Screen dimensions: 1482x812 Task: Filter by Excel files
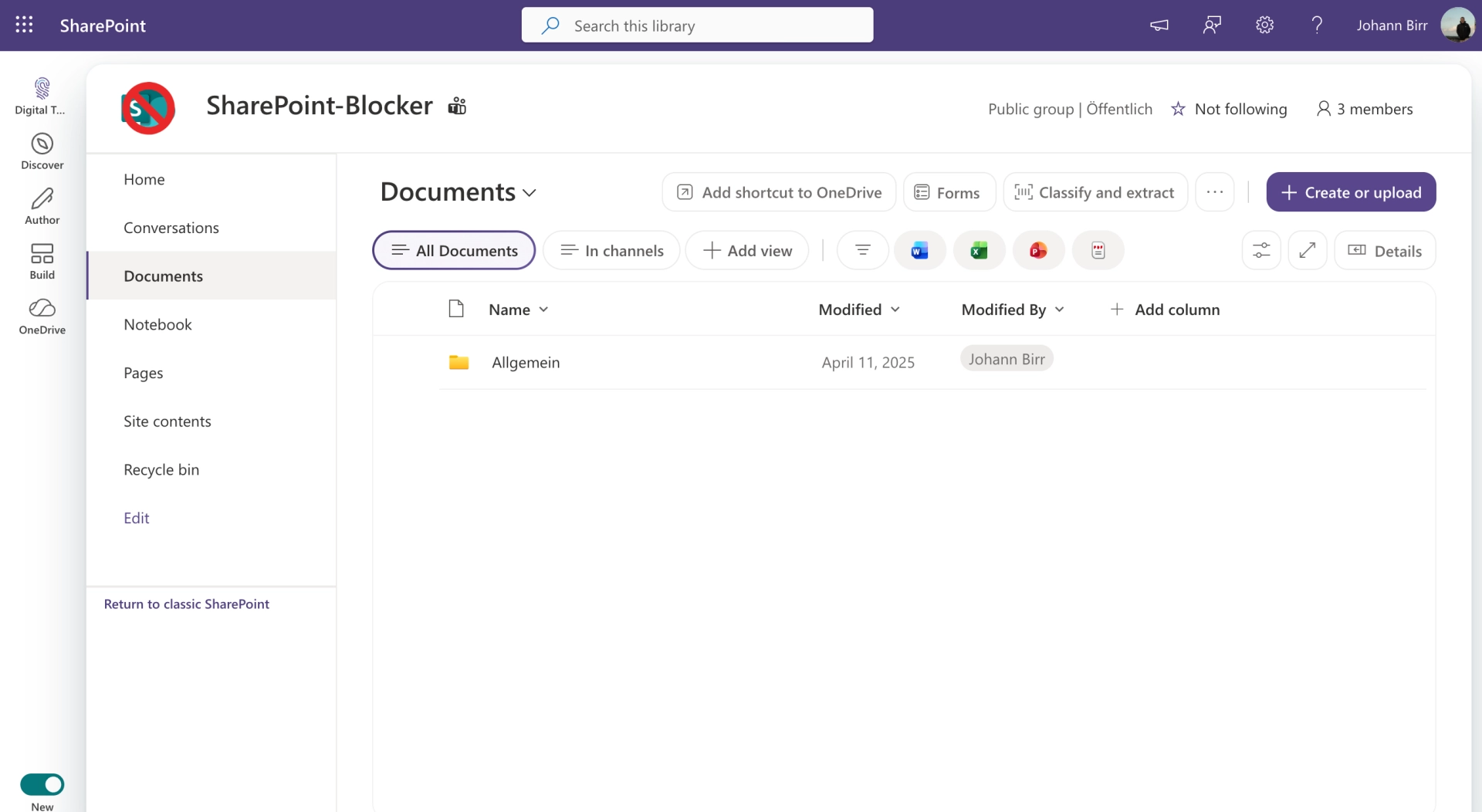click(979, 250)
